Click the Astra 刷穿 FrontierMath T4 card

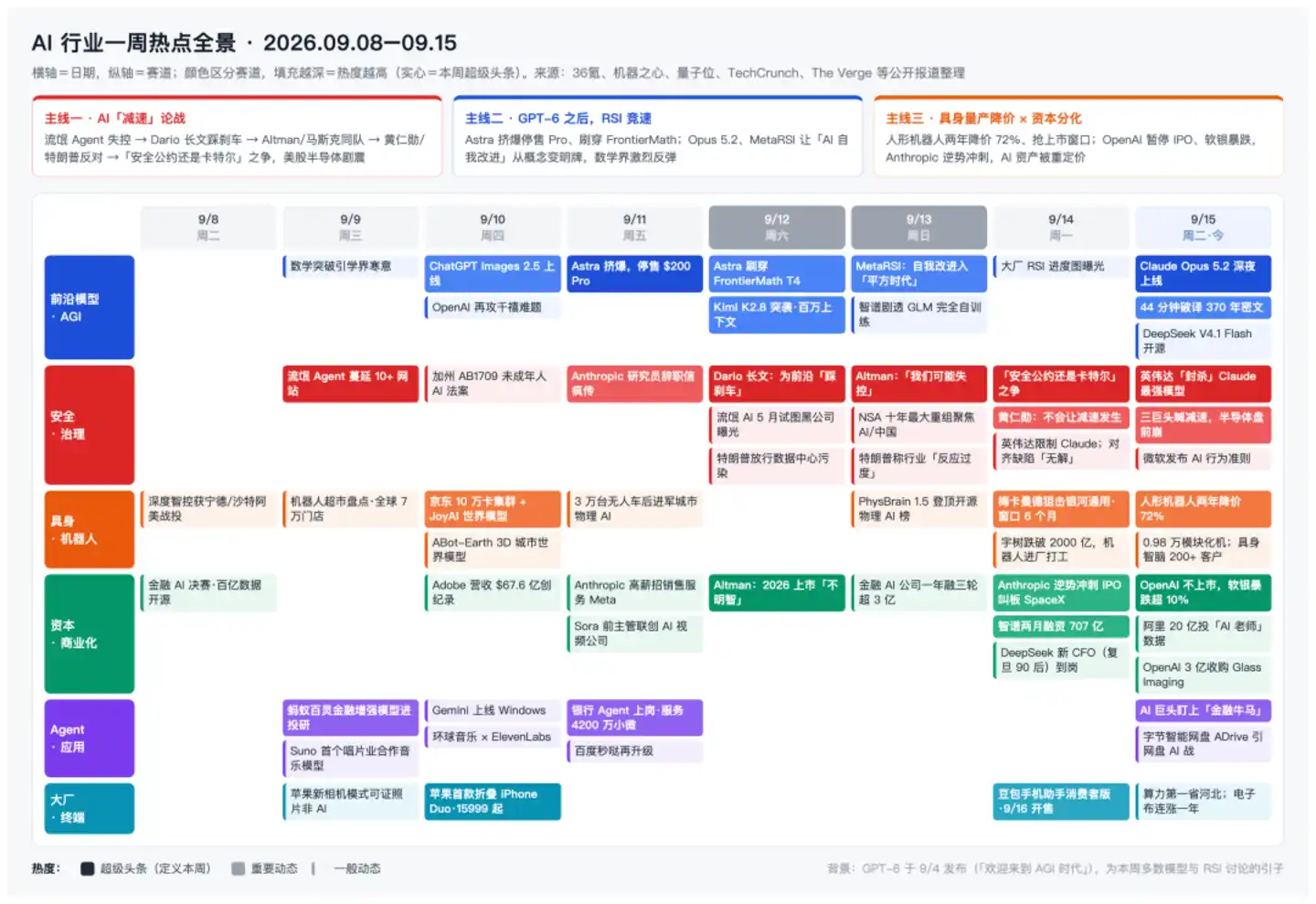click(777, 273)
